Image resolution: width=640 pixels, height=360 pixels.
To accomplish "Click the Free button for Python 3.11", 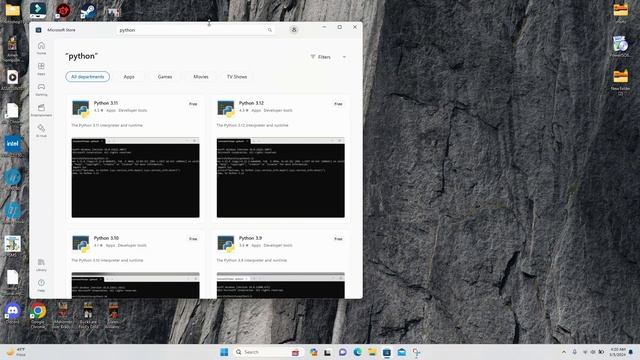I will tap(193, 104).
